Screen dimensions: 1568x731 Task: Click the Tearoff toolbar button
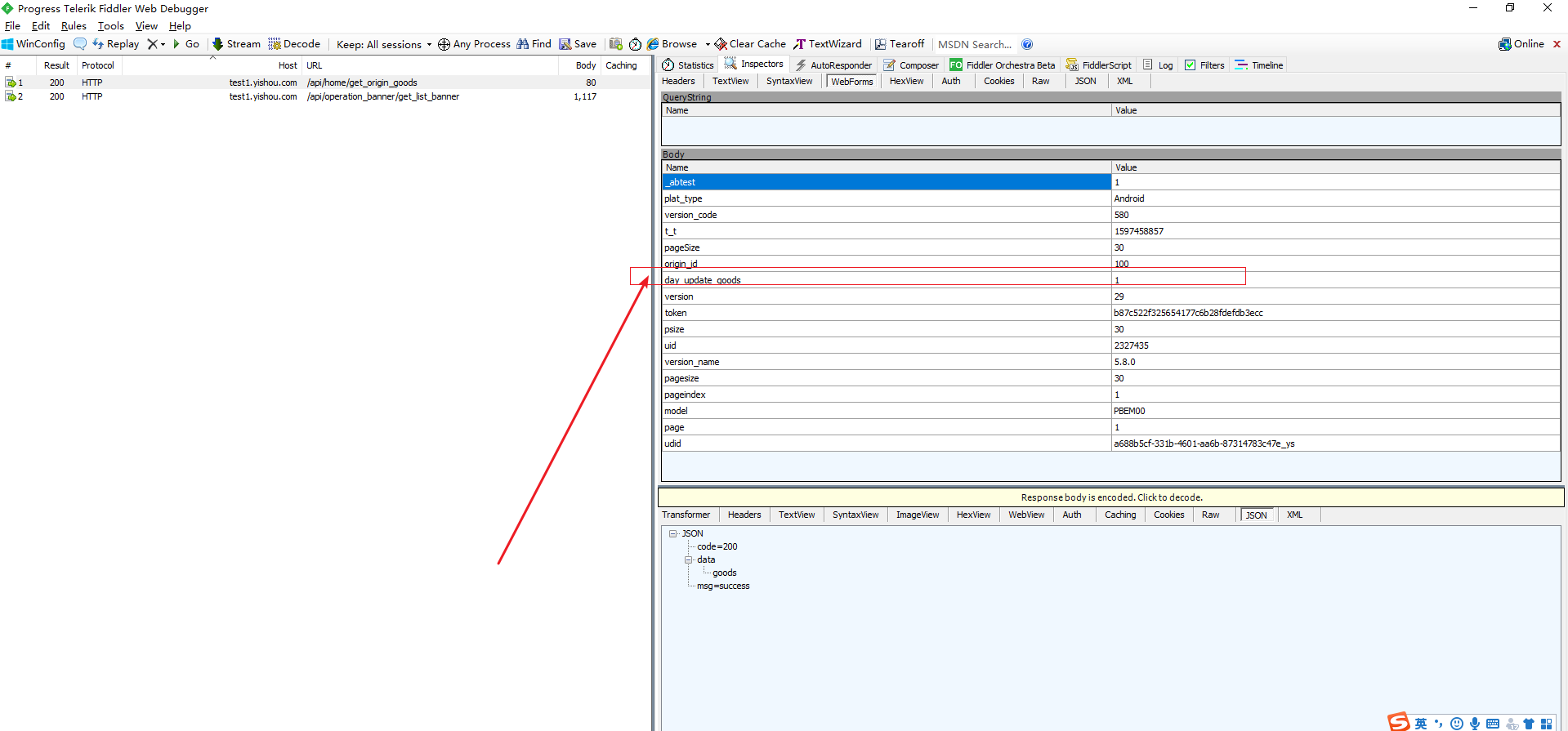coord(899,44)
